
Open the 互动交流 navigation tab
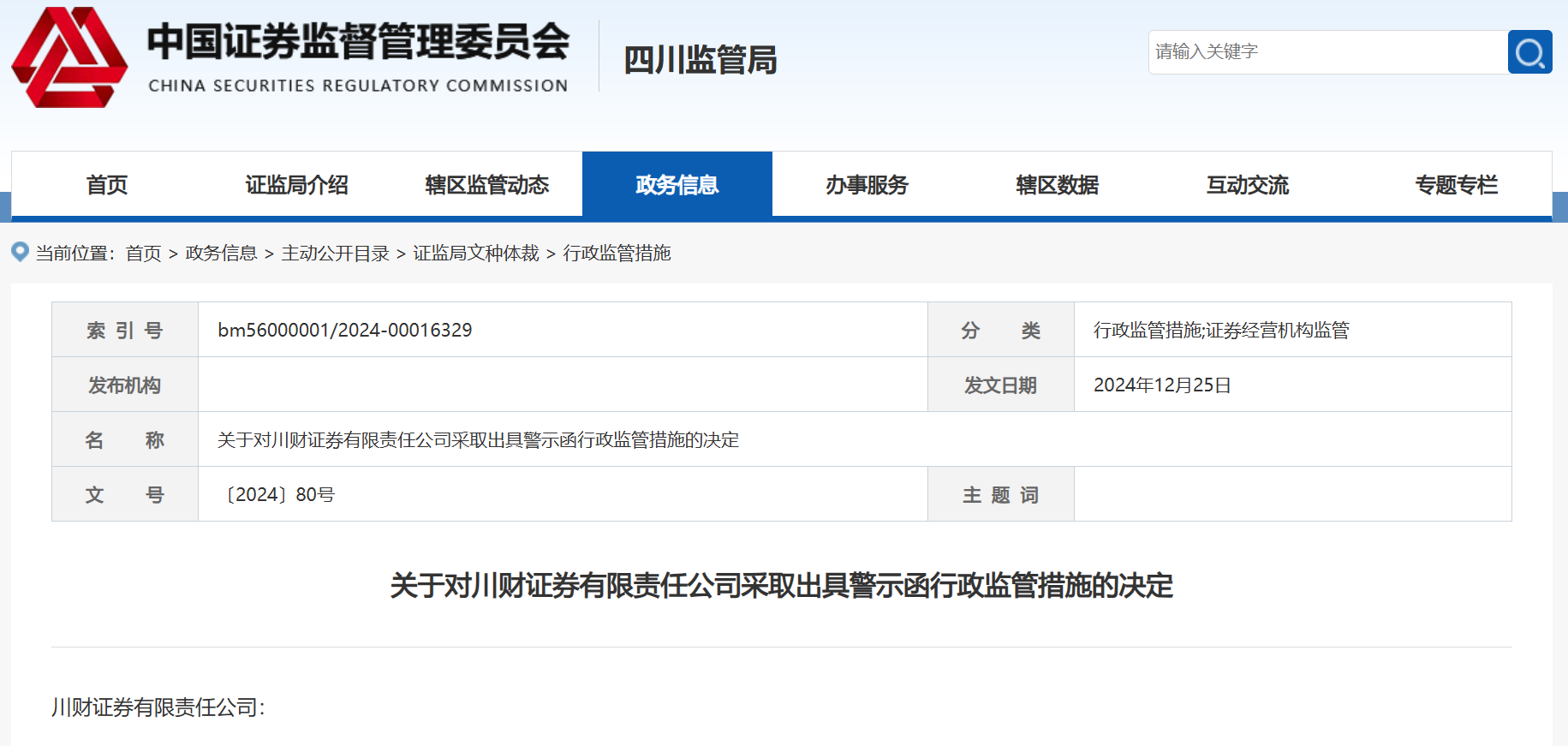coord(1247,185)
